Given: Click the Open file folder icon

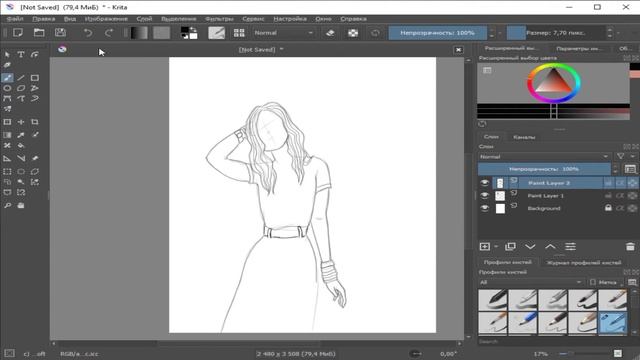Looking at the screenshot, I should coord(39,33).
